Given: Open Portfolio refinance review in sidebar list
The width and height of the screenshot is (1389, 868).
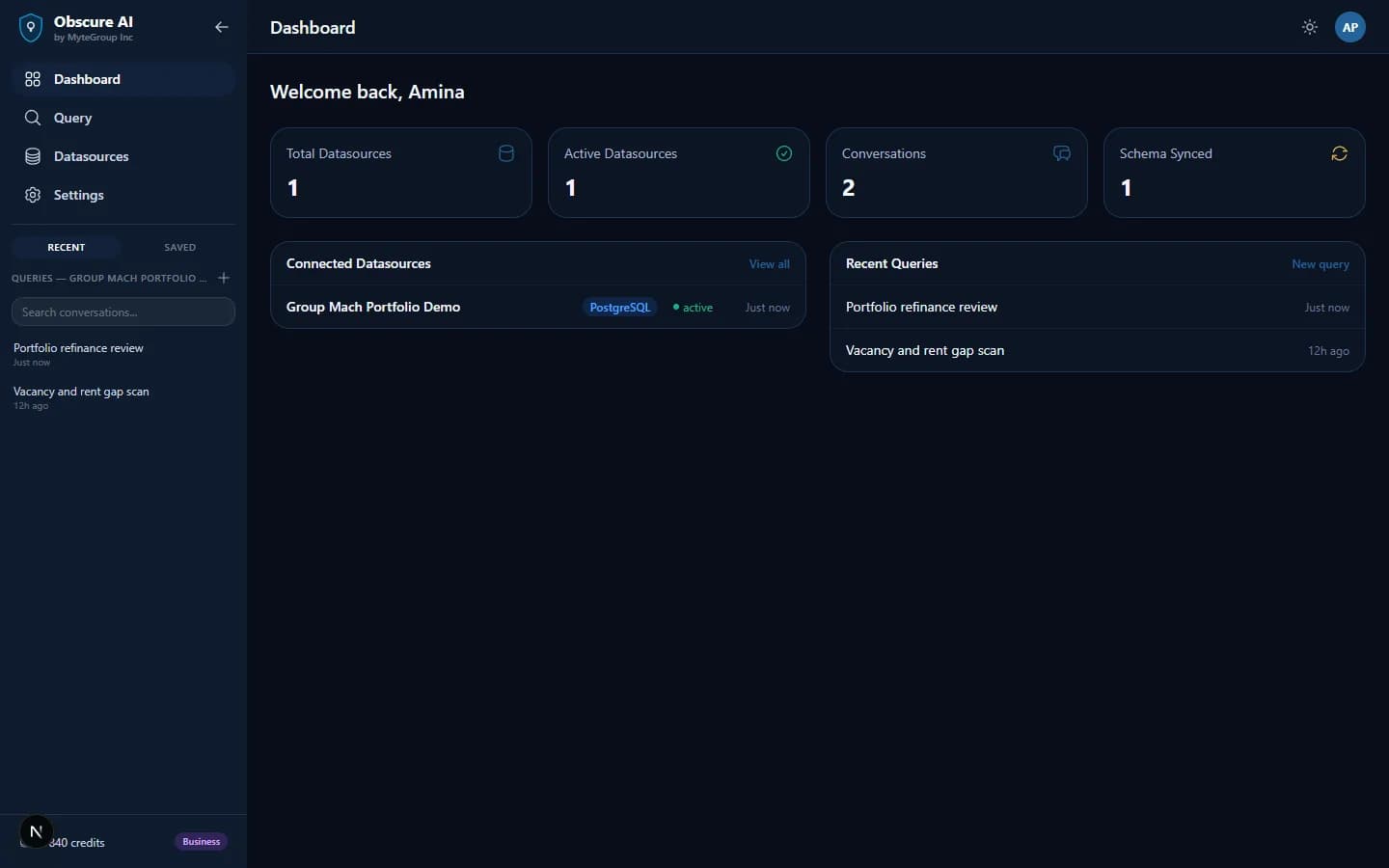Looking at the screenshot, I should pos(123,354).
